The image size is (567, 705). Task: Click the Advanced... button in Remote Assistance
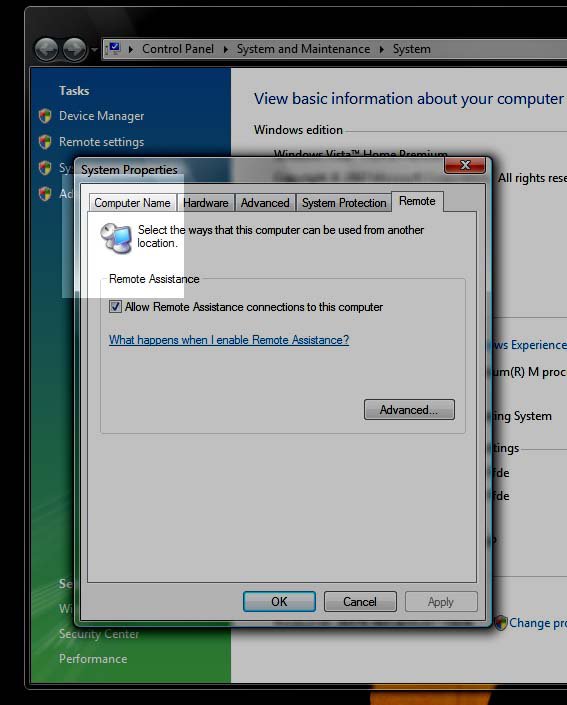409,410
